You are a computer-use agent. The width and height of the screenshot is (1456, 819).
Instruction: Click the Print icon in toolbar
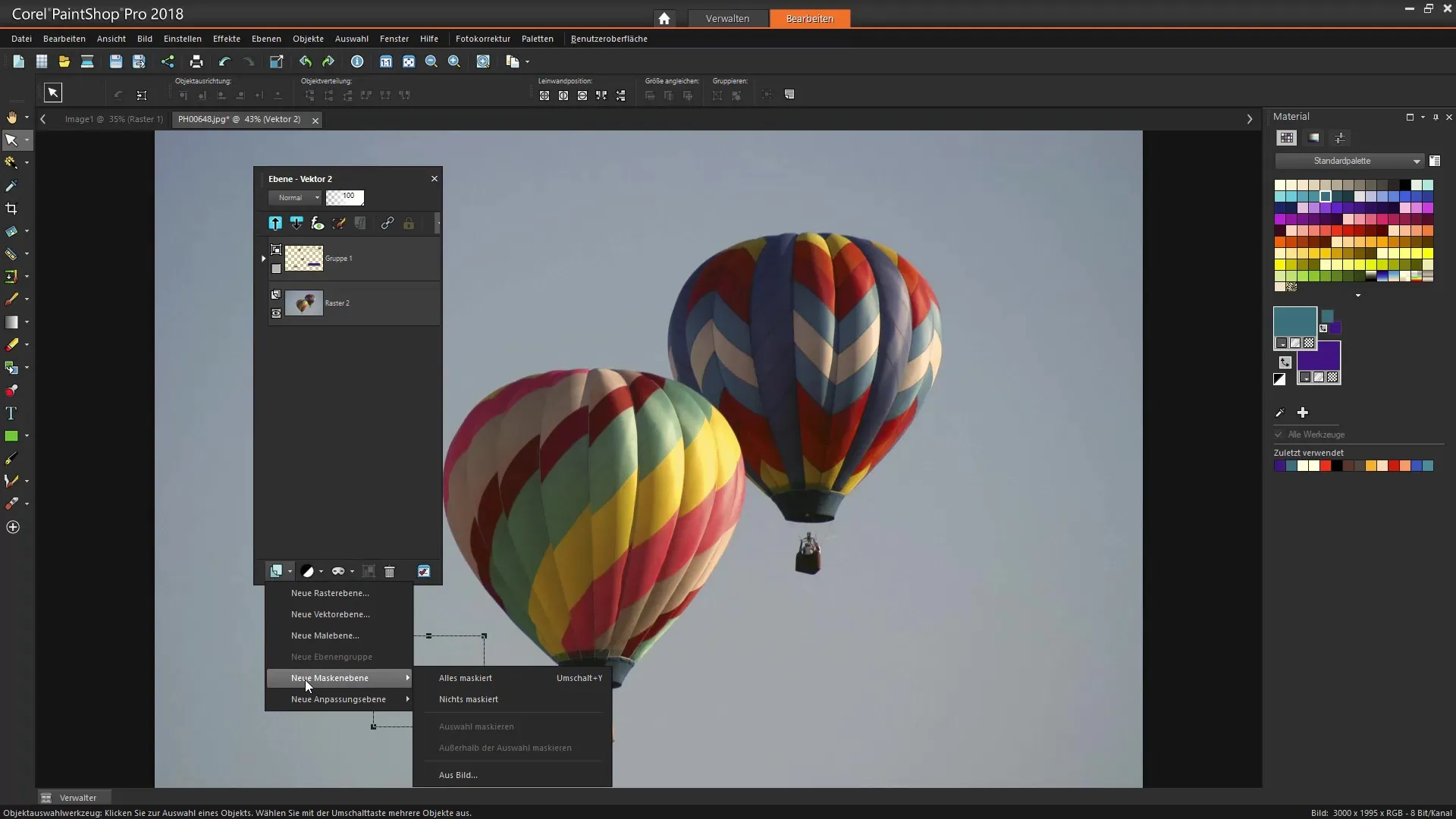(196, 61)
